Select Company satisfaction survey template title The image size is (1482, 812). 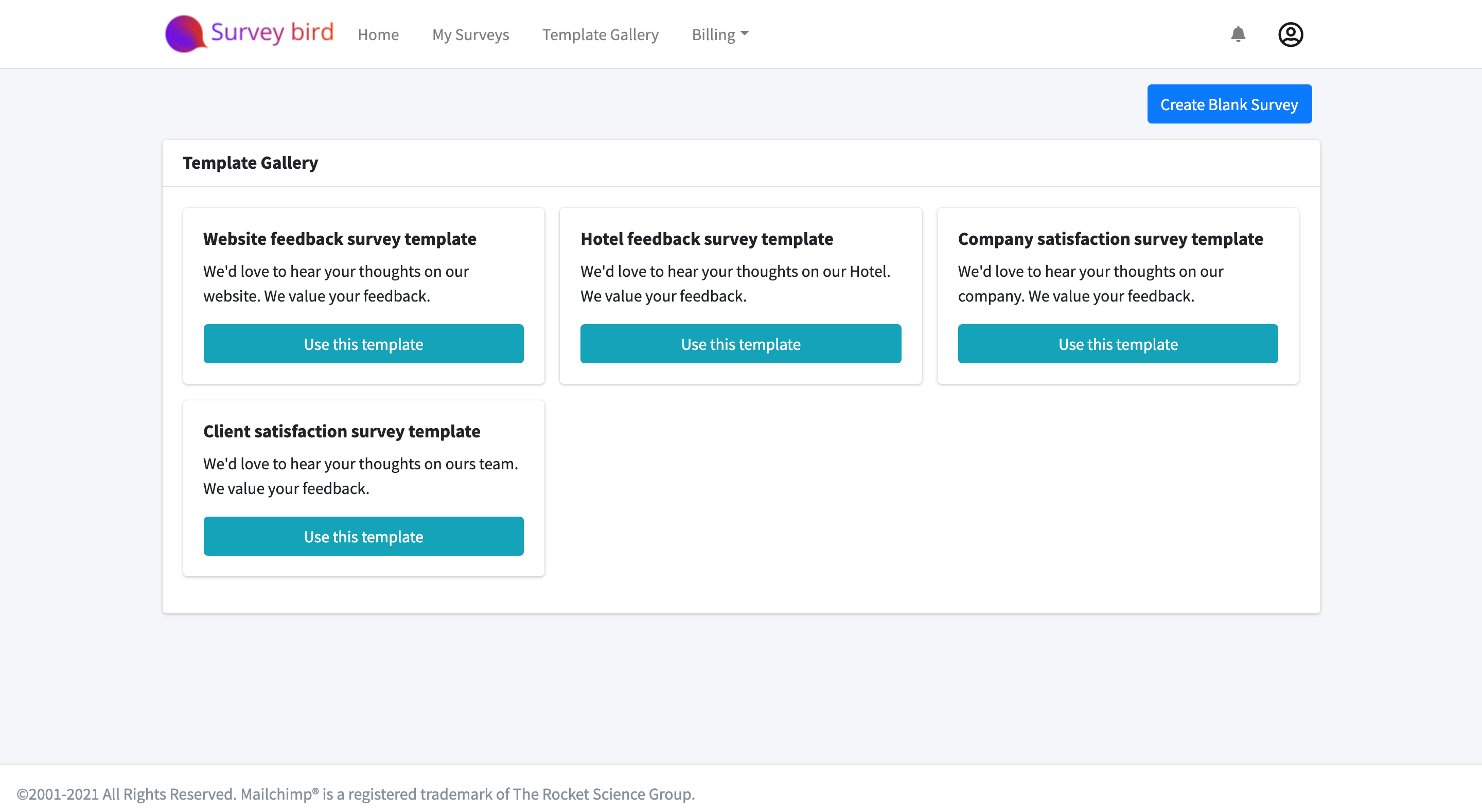[1110, 238]
